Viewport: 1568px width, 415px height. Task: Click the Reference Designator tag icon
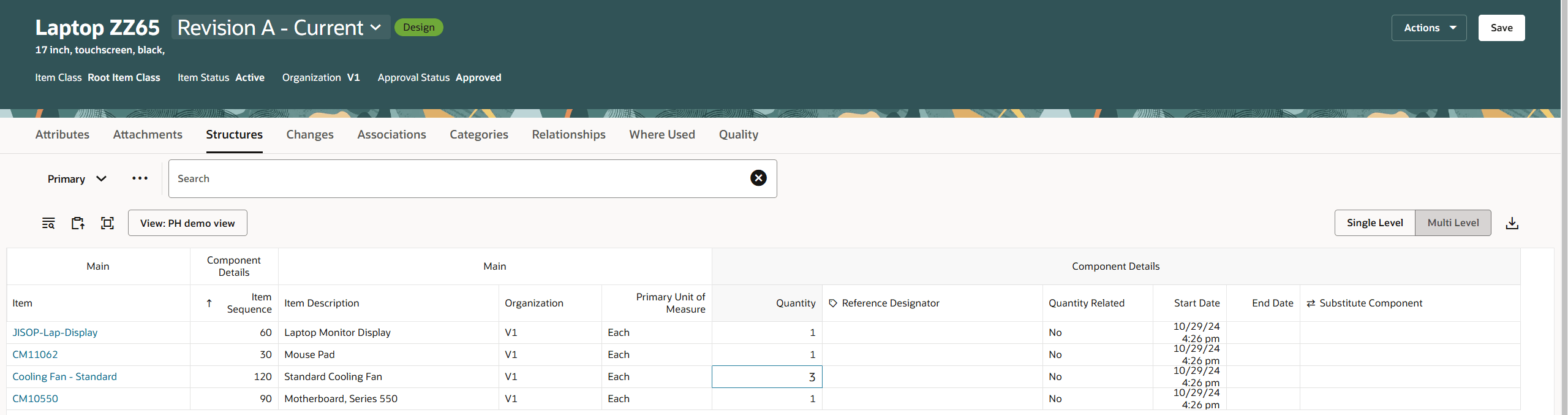tap(833, 303)
